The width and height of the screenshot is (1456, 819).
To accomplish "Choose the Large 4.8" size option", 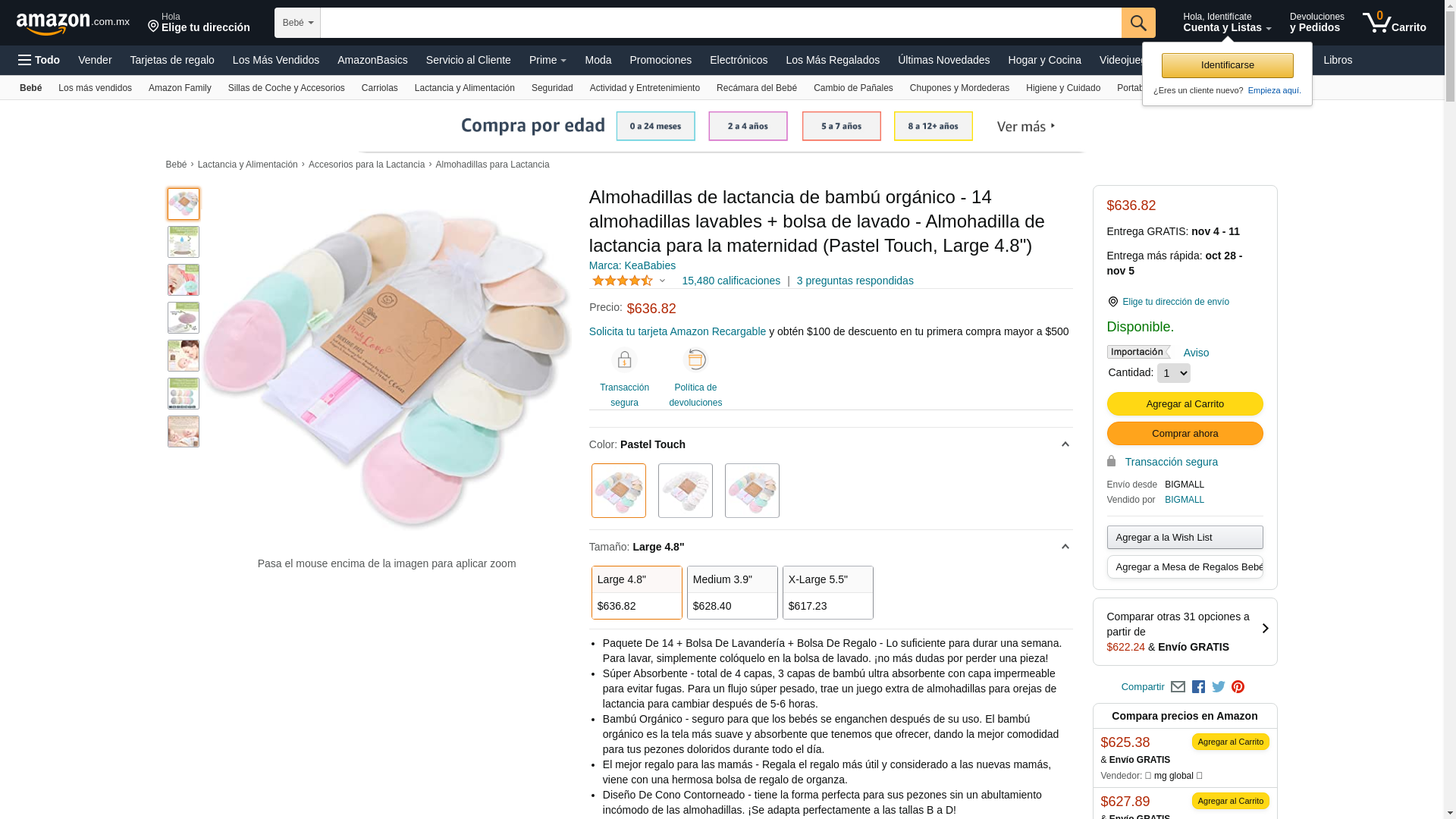I will pyautogui.click(x=636, y=592).
